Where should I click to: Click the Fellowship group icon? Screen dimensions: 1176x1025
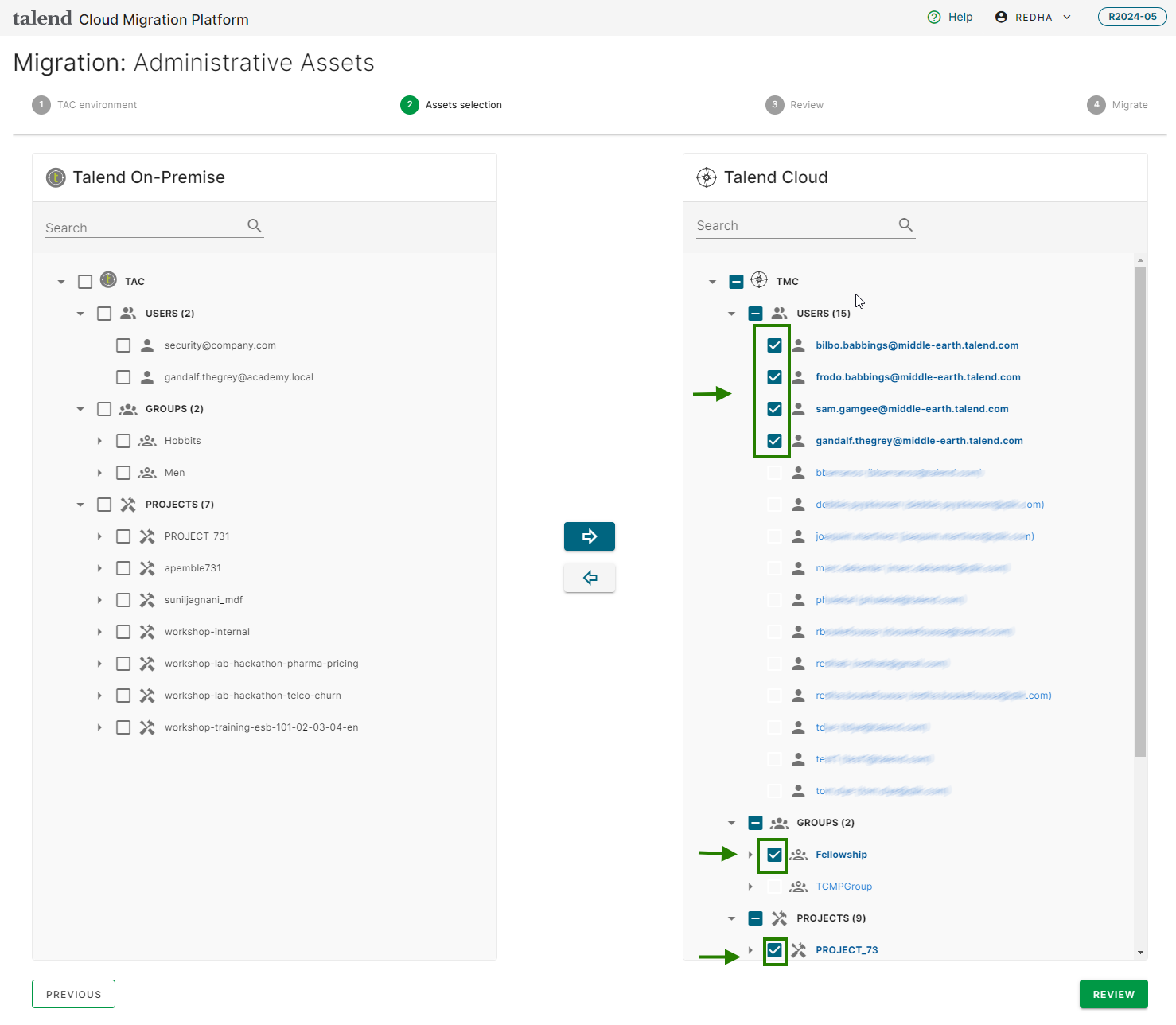coord(798,855)
